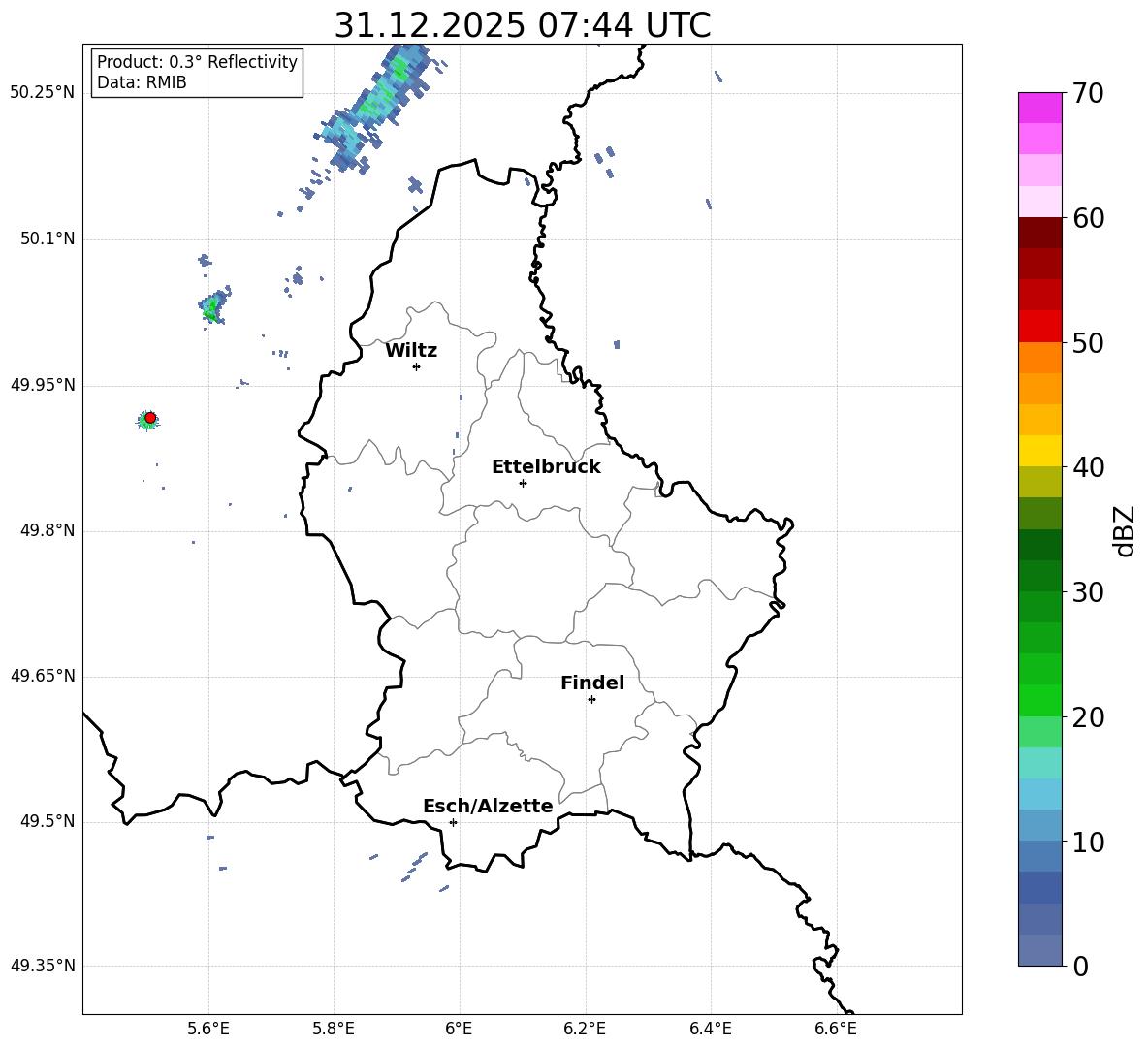Click the 49.8°N latitude label

point(47,530)
